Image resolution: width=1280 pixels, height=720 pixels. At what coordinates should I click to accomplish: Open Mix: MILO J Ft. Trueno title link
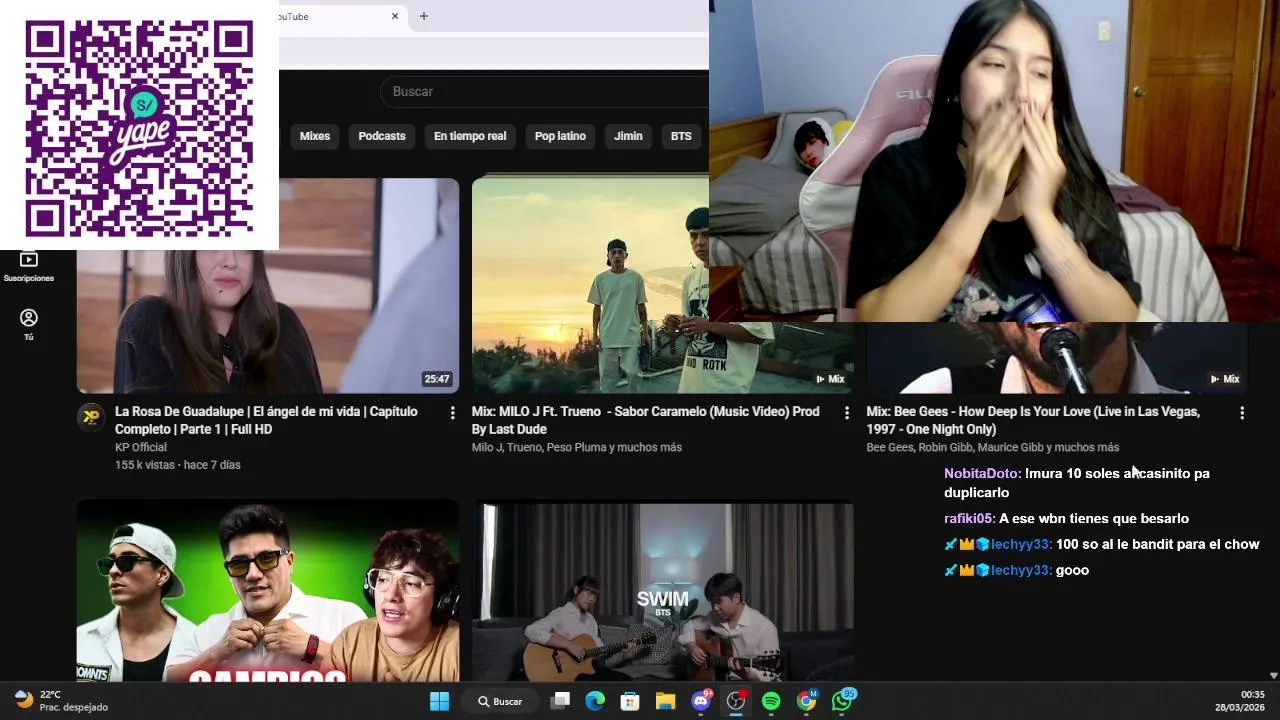click(646, 420)
